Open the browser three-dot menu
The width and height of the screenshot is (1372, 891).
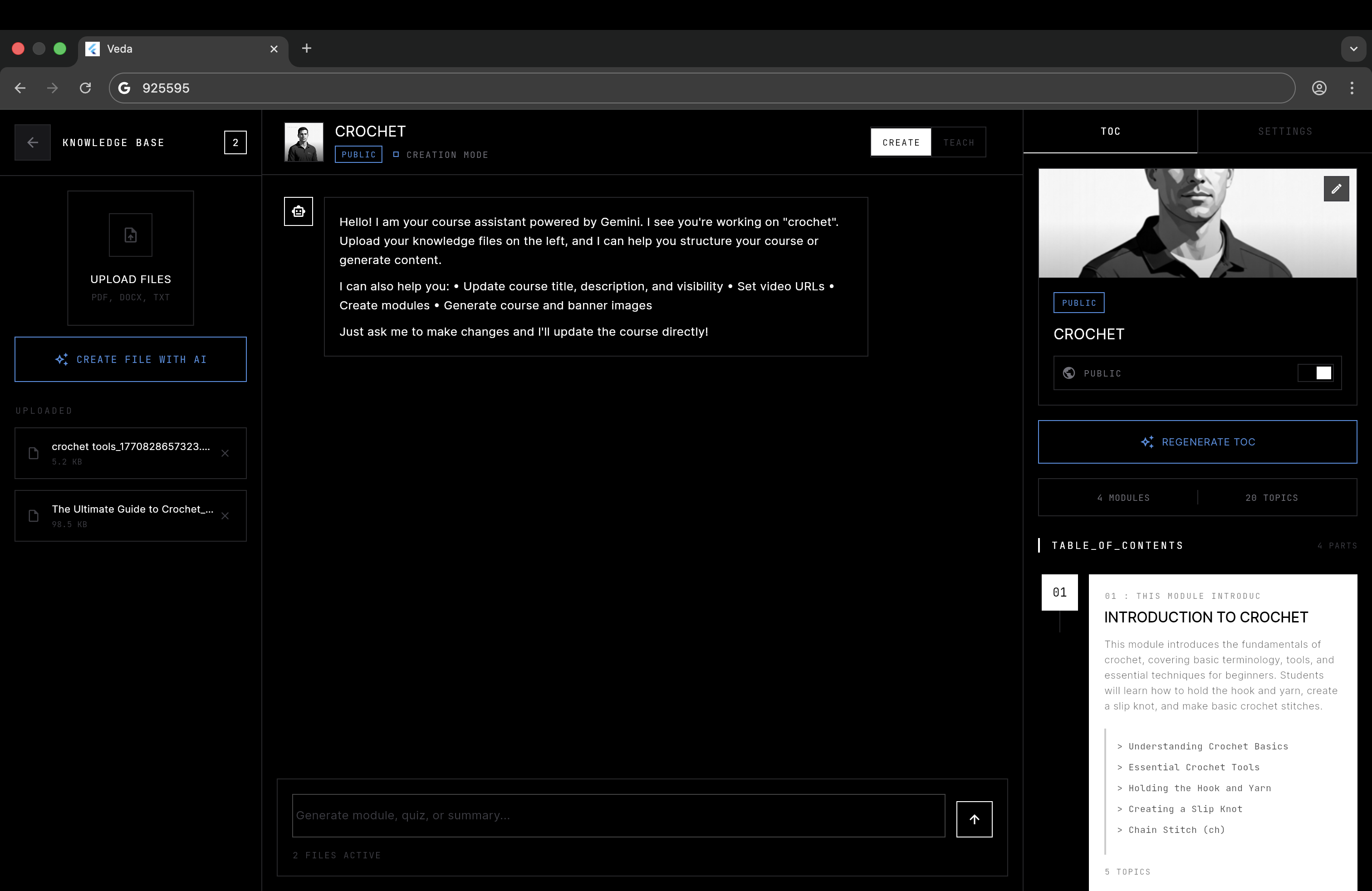click(1351, 88)
